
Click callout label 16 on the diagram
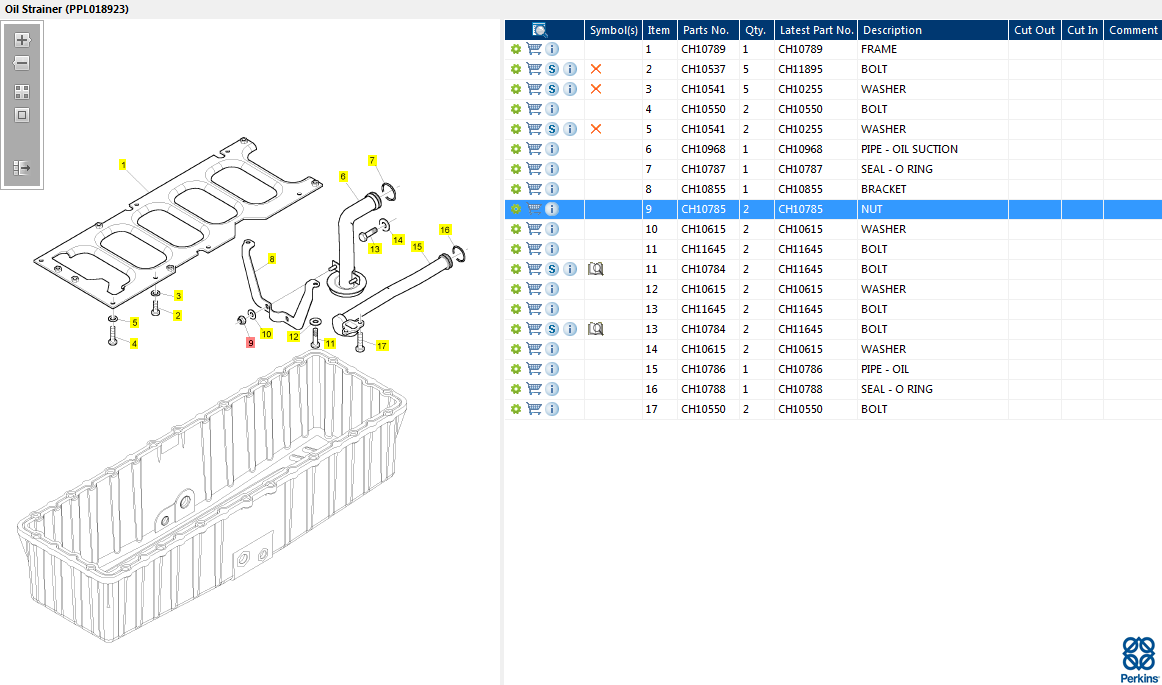coord(445,230)
